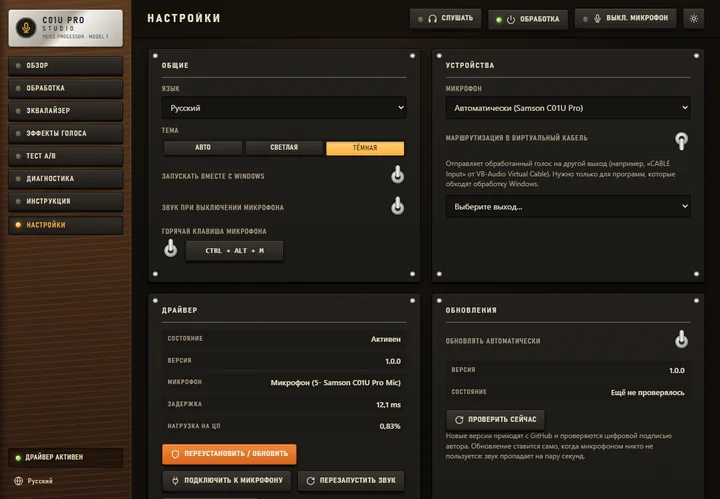
Task: Go to the Обработка sidebar section
Action: coord(66,88)
